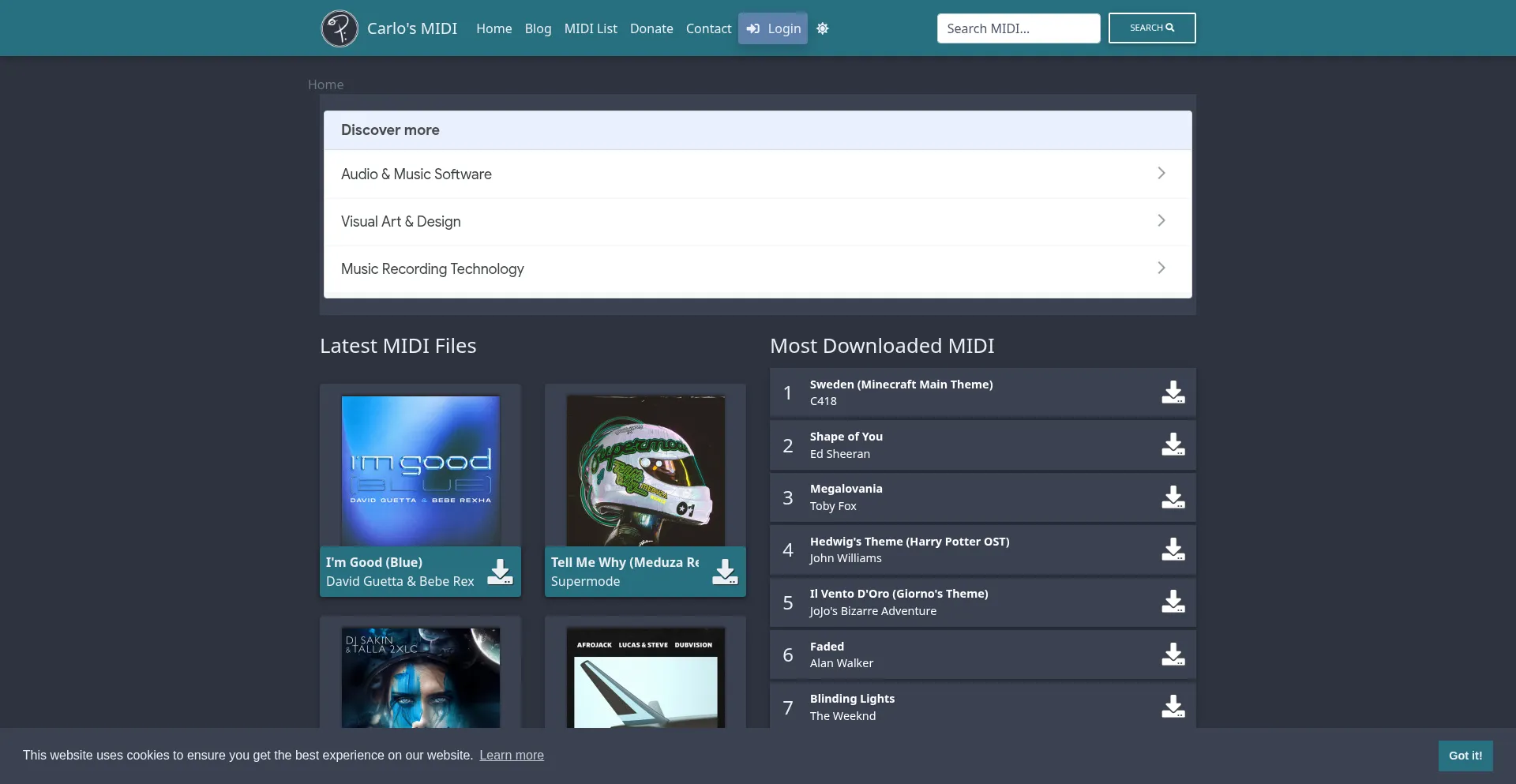Open DJ Sakin & Talla 2XLC cover
This screenshot has height=784, width=1516.
click(x=421, y=678)
